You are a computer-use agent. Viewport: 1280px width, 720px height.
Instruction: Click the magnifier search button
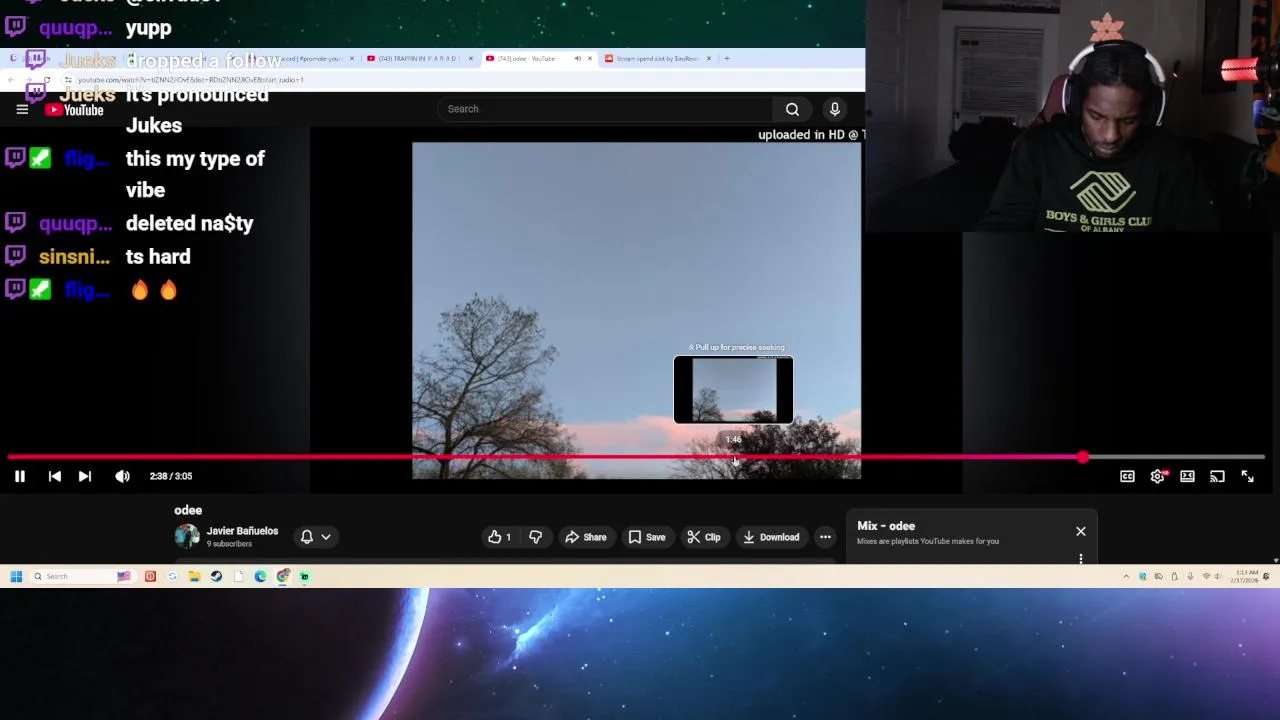(x=792, y=109)
